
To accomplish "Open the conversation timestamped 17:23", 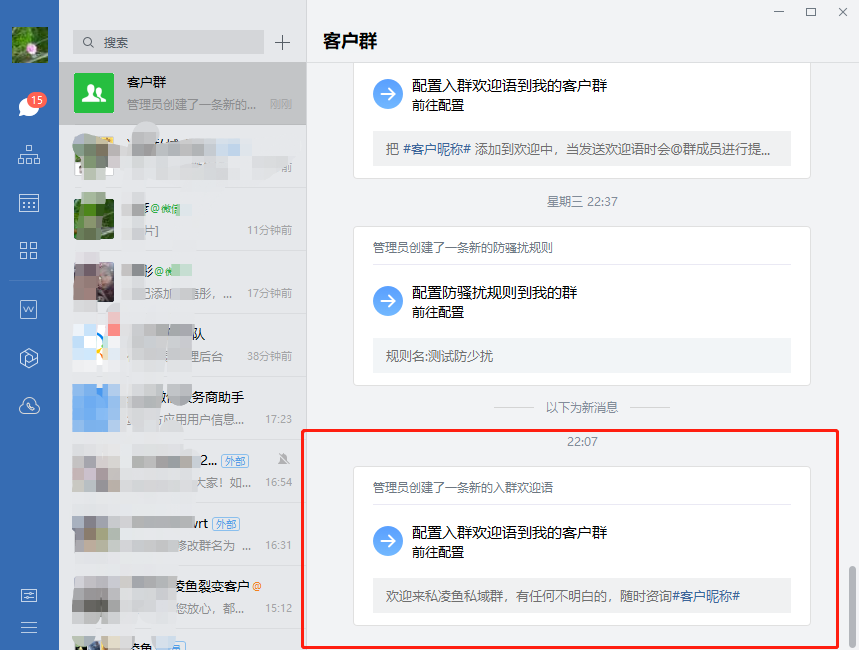I will click(x=182, y=408).
